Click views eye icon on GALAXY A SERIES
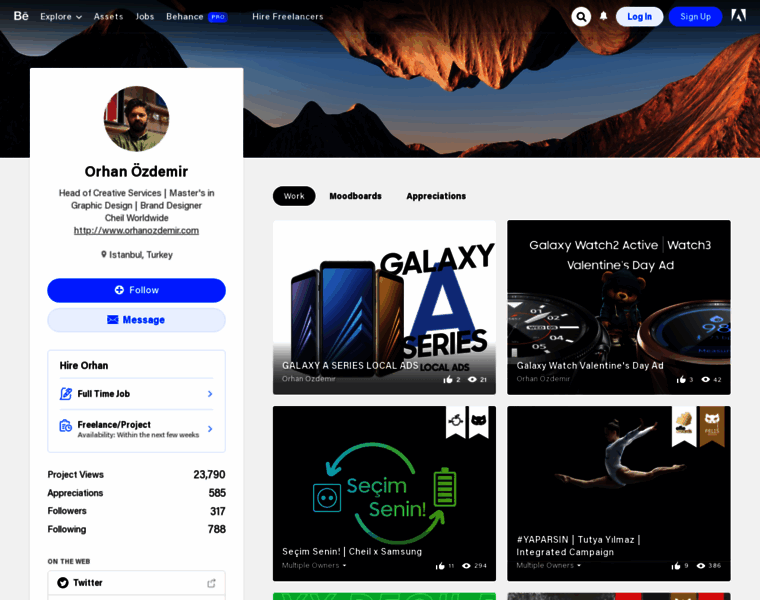This screenshot has height=600, width=760. click(x=472, y=379)
